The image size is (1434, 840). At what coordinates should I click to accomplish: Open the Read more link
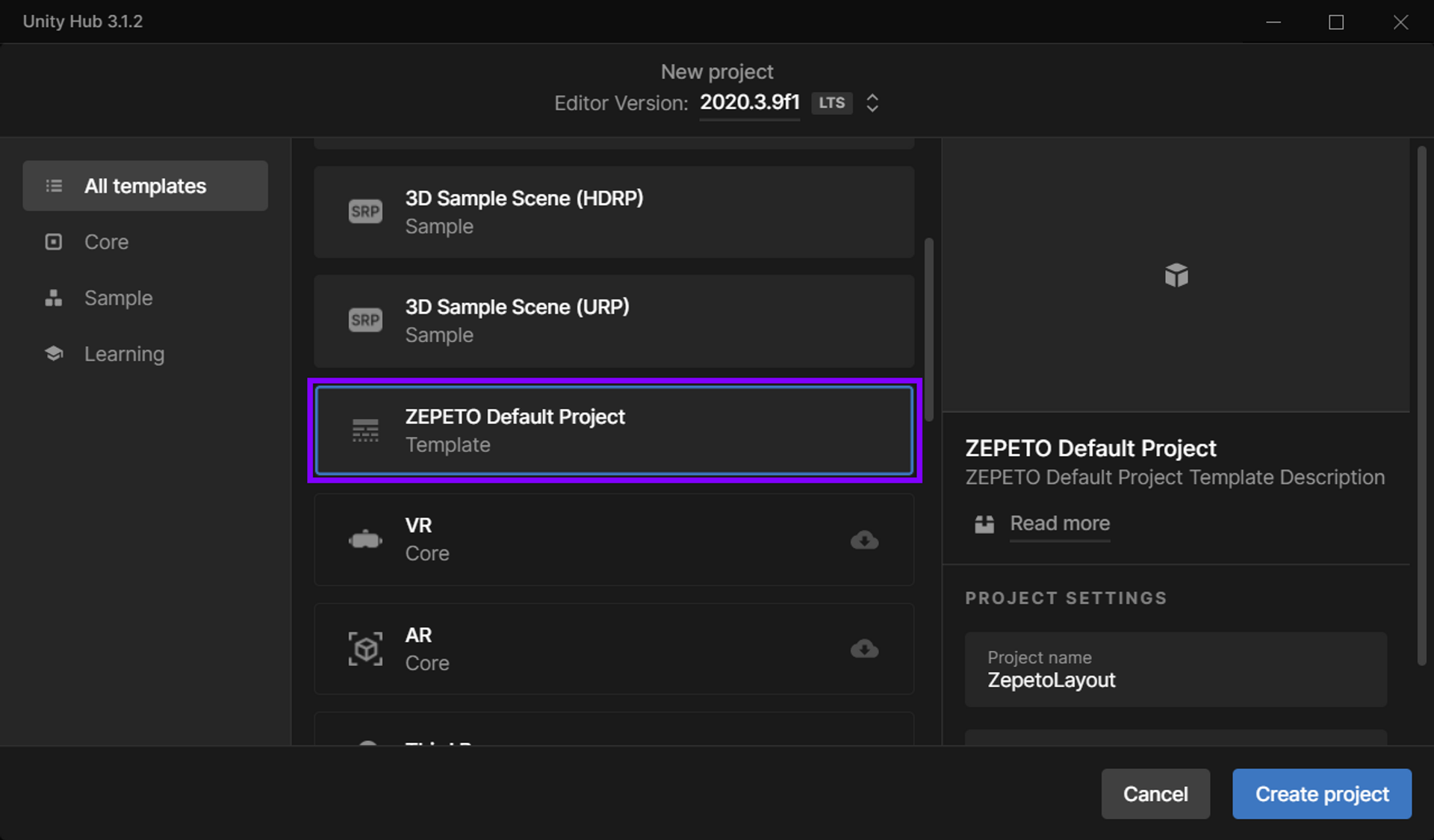1060,523
